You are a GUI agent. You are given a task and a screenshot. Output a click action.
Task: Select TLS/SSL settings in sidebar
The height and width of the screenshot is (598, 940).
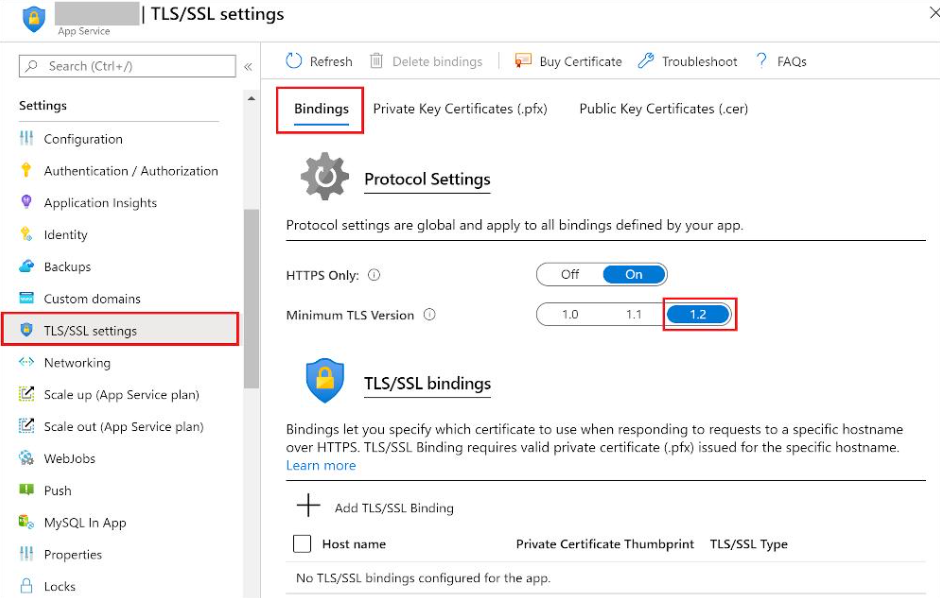coord(120,330)
